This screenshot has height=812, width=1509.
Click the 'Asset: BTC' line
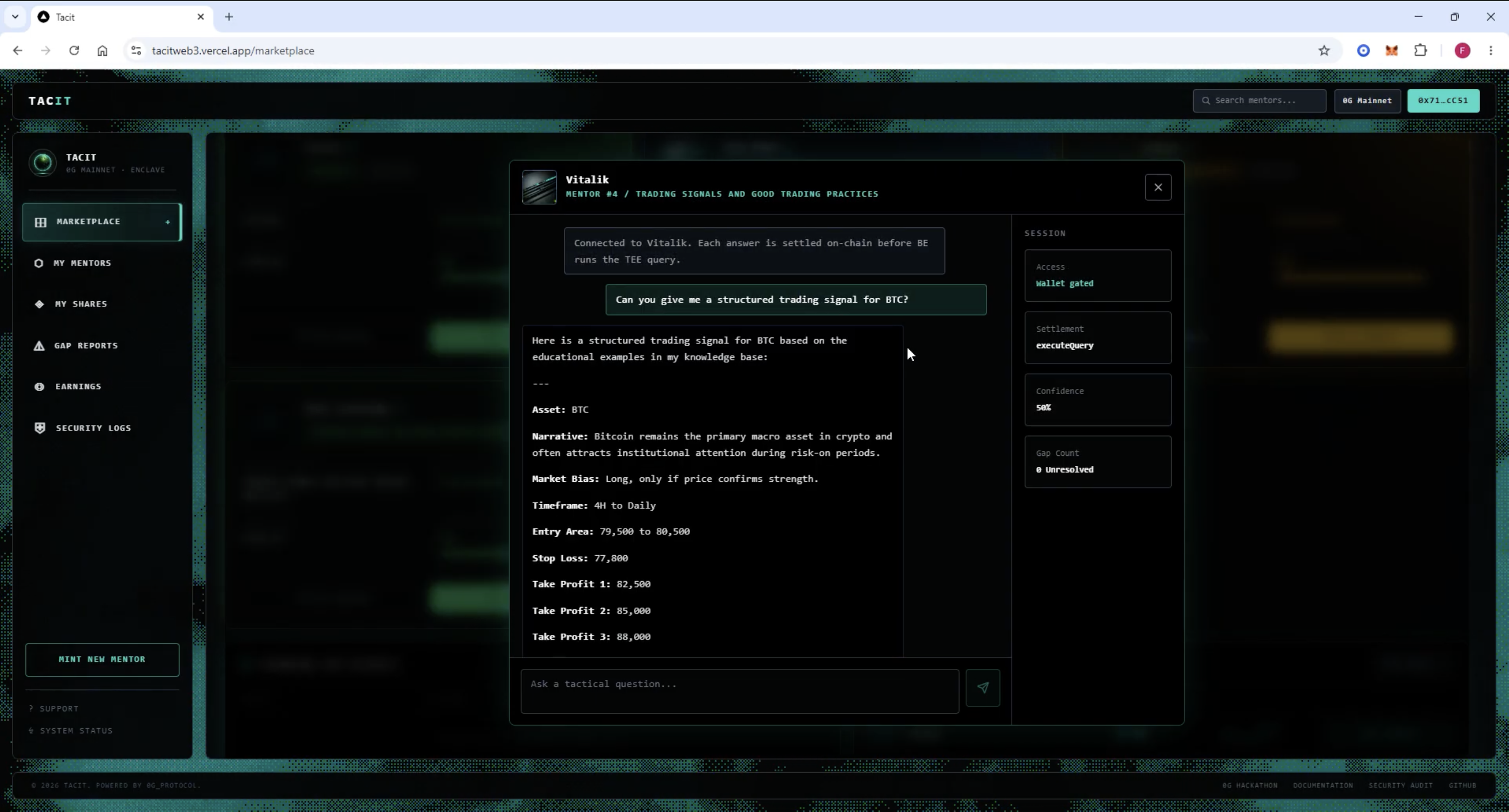pyautogui.click(x=560, y=410)
